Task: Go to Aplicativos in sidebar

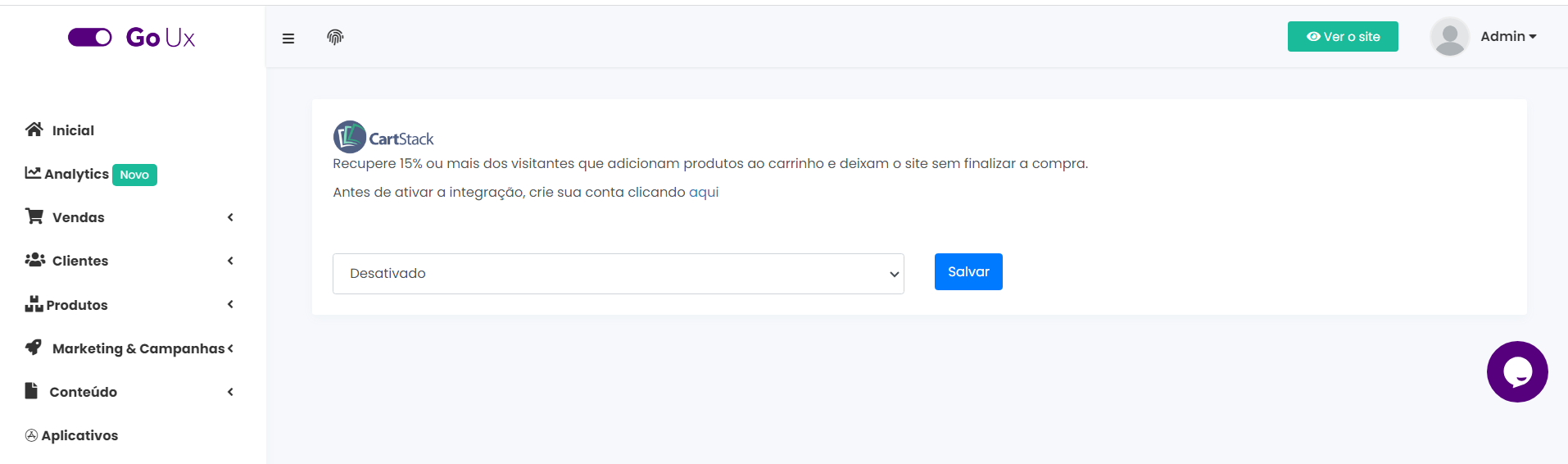Action: click(79, 435)
